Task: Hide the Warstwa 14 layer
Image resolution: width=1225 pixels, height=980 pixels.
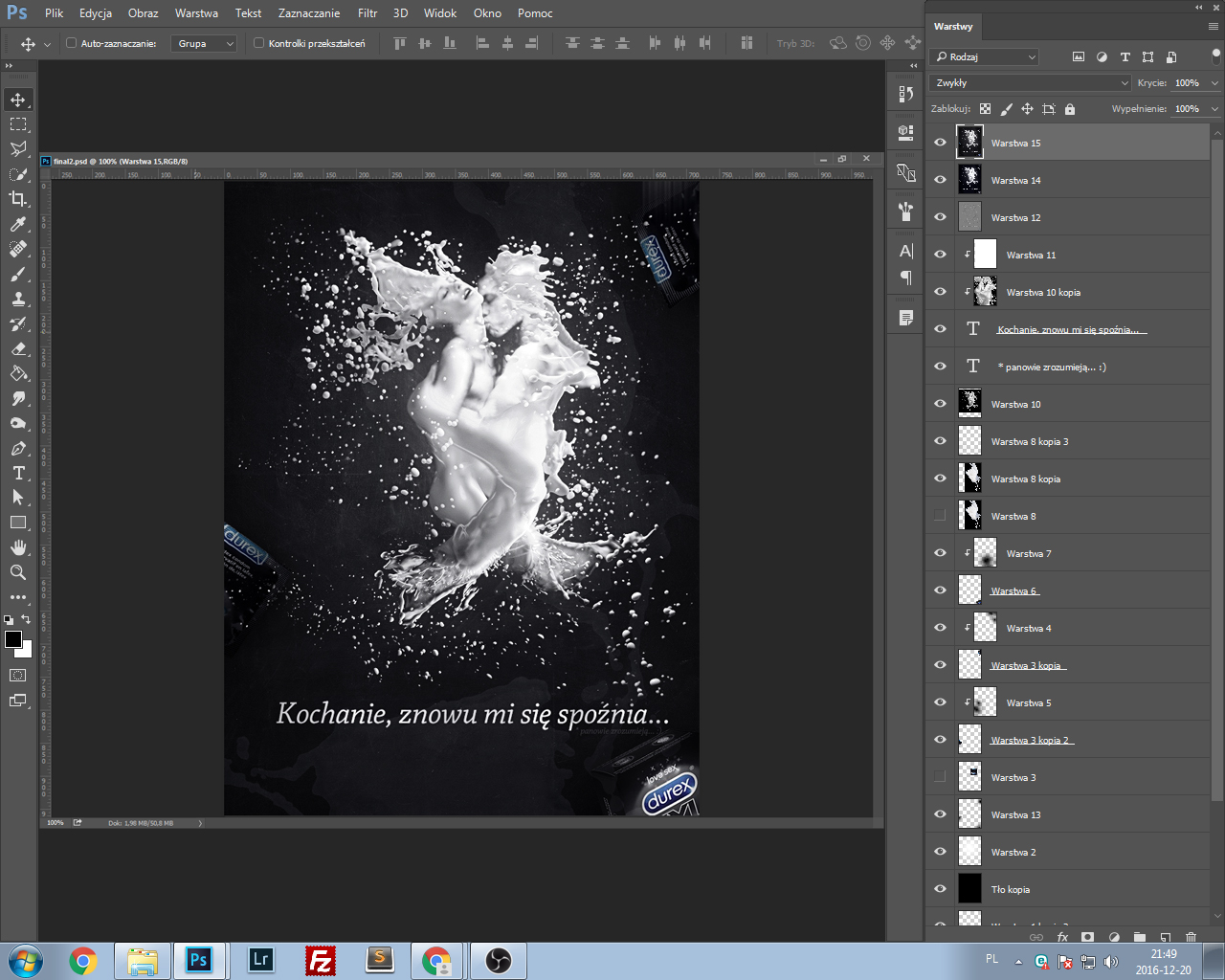Action: click(940, 180)
